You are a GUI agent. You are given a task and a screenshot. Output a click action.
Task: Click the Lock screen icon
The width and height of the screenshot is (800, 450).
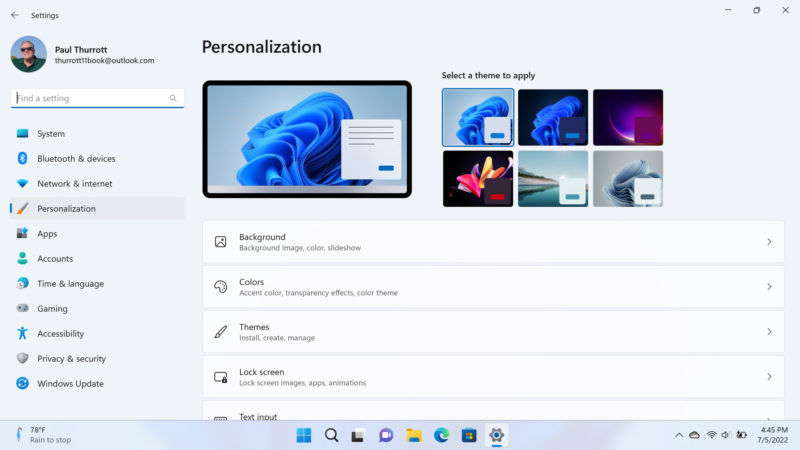(220, 377)
